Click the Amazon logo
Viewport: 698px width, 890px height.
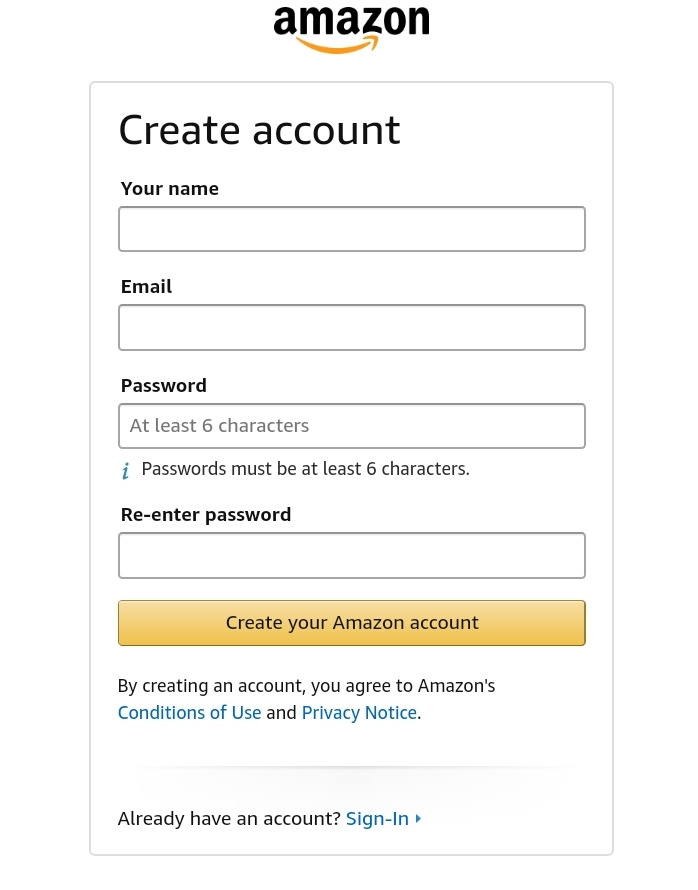[351, 28]
